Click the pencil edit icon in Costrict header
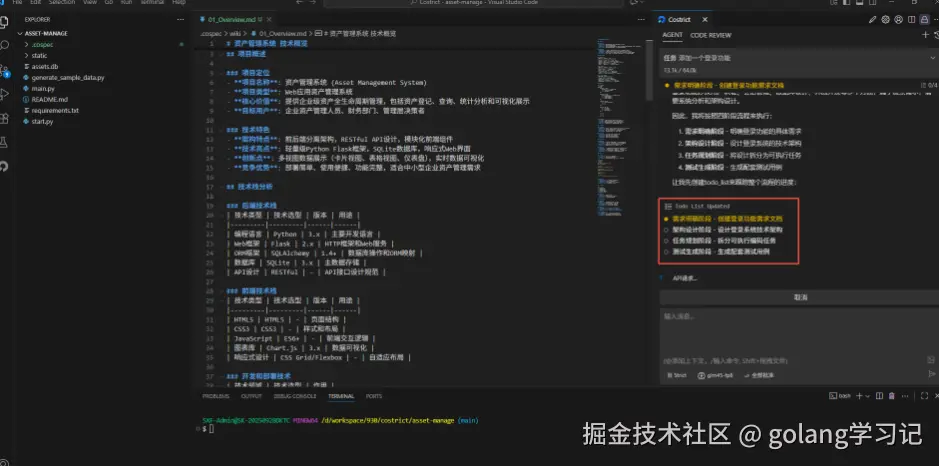Viewport: 939px width, 466px height. point(873,20)
